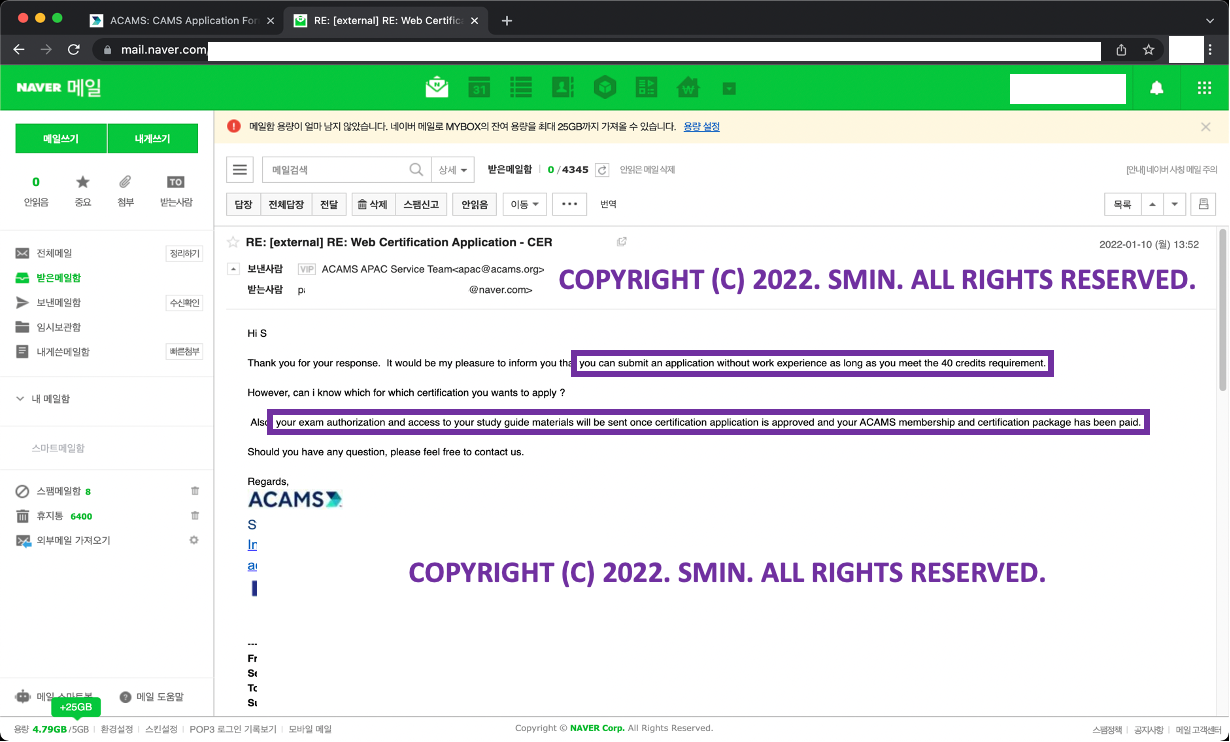
Task: Open the address book icon in the header
Action: pos(563,88)
